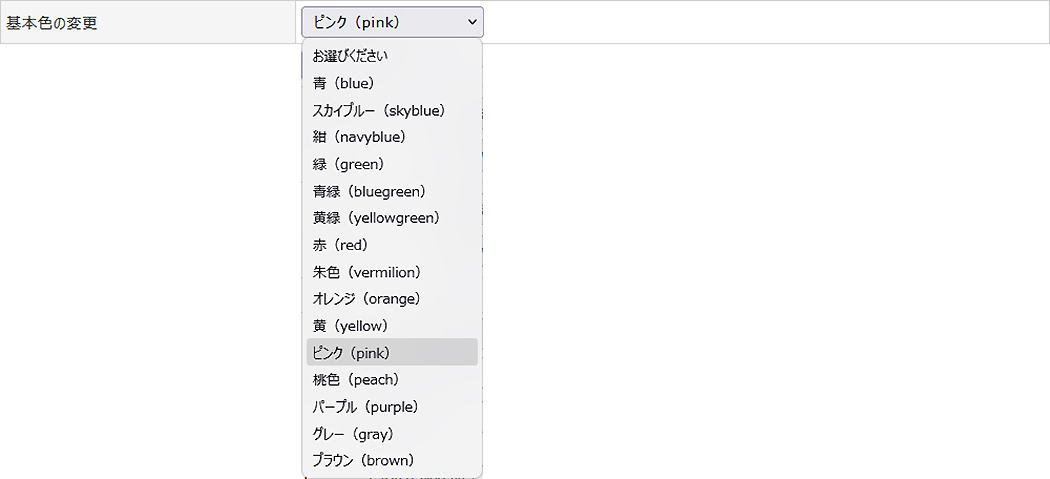Open the ピンク（pink） color combo box
This screenshot has height=479, width=1050.
pyautogui.click(x=392, y=22)
